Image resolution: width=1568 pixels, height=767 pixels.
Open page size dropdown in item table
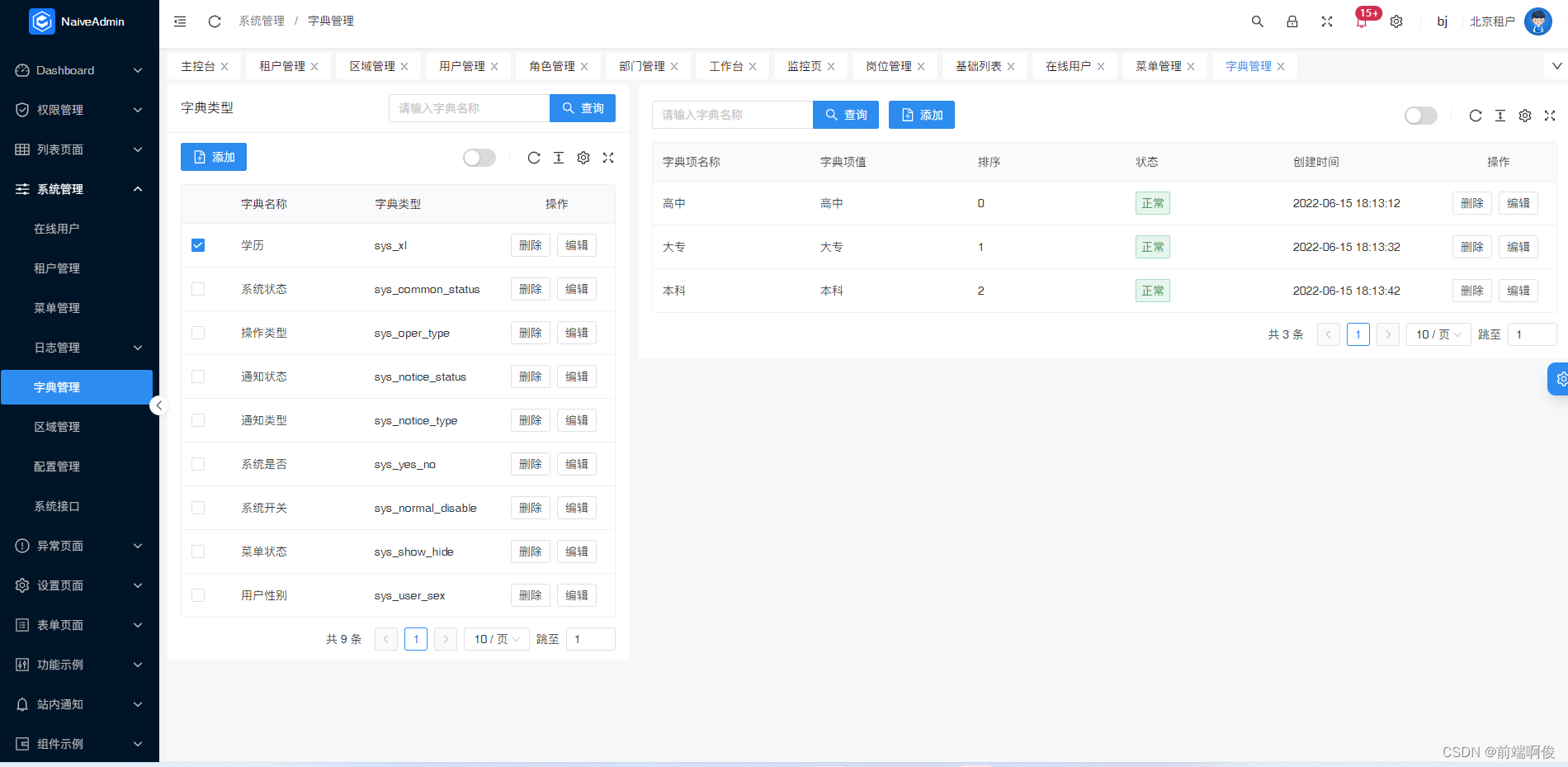click(x=1438, y=334)
